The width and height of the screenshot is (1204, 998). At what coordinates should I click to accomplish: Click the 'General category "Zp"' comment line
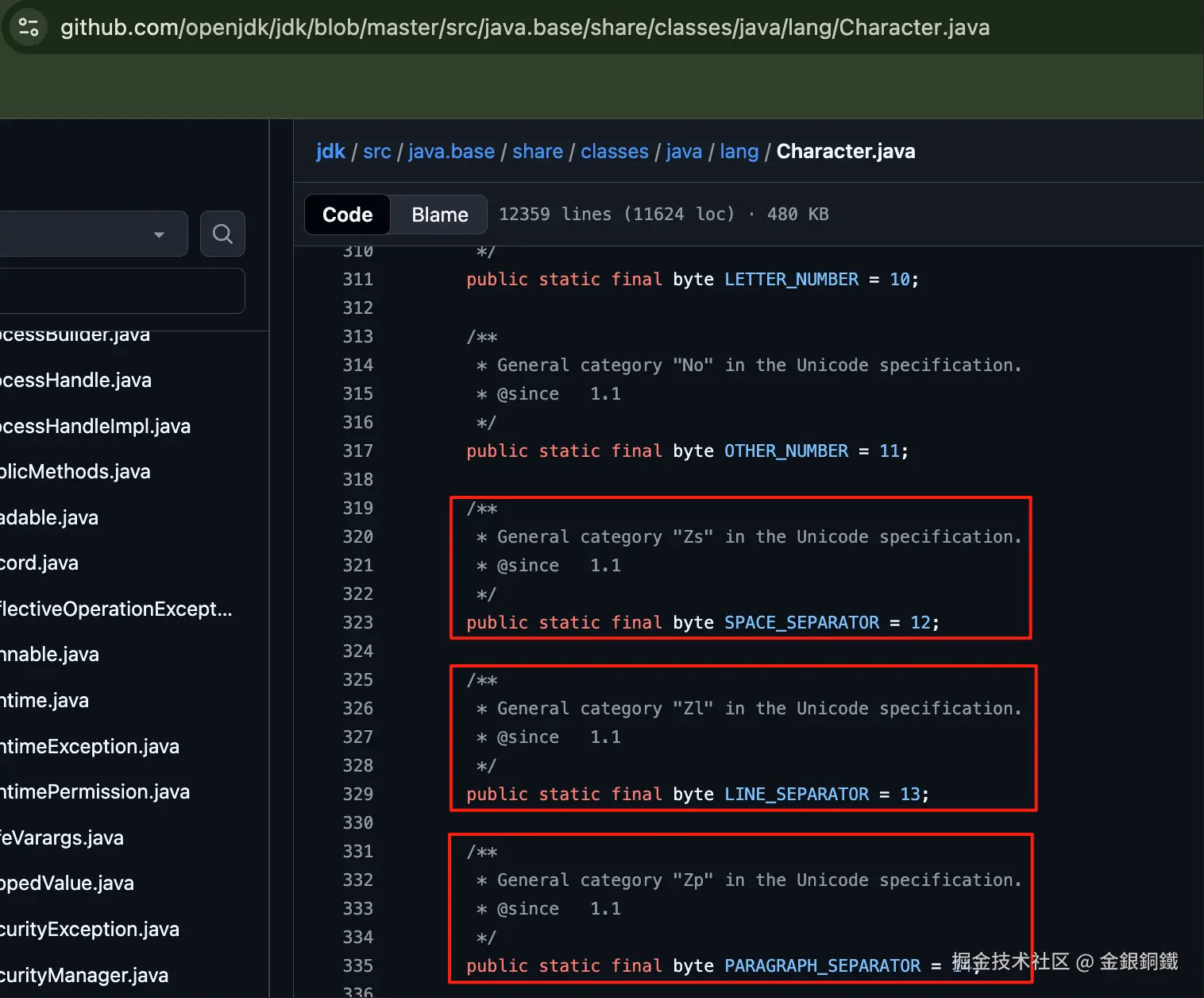(x=749, y=880)
